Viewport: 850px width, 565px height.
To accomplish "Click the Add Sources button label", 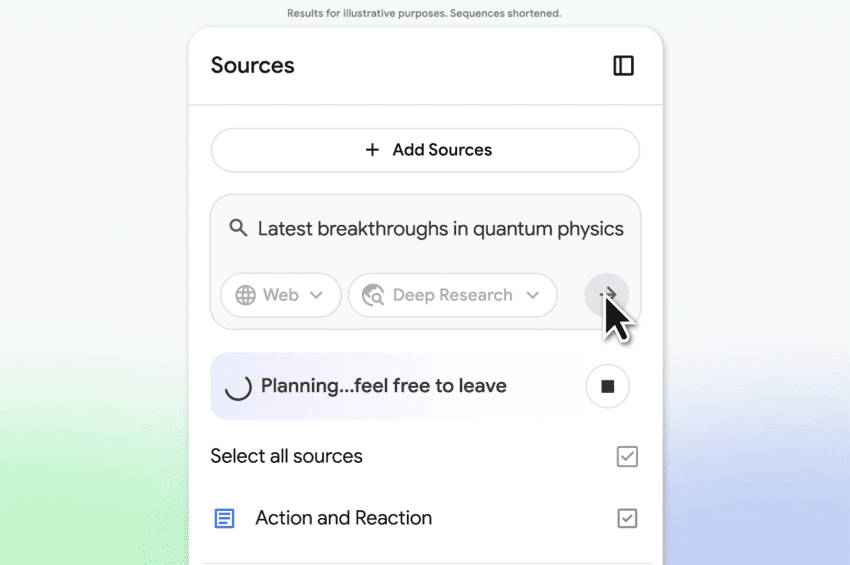I will click(442, 150).
